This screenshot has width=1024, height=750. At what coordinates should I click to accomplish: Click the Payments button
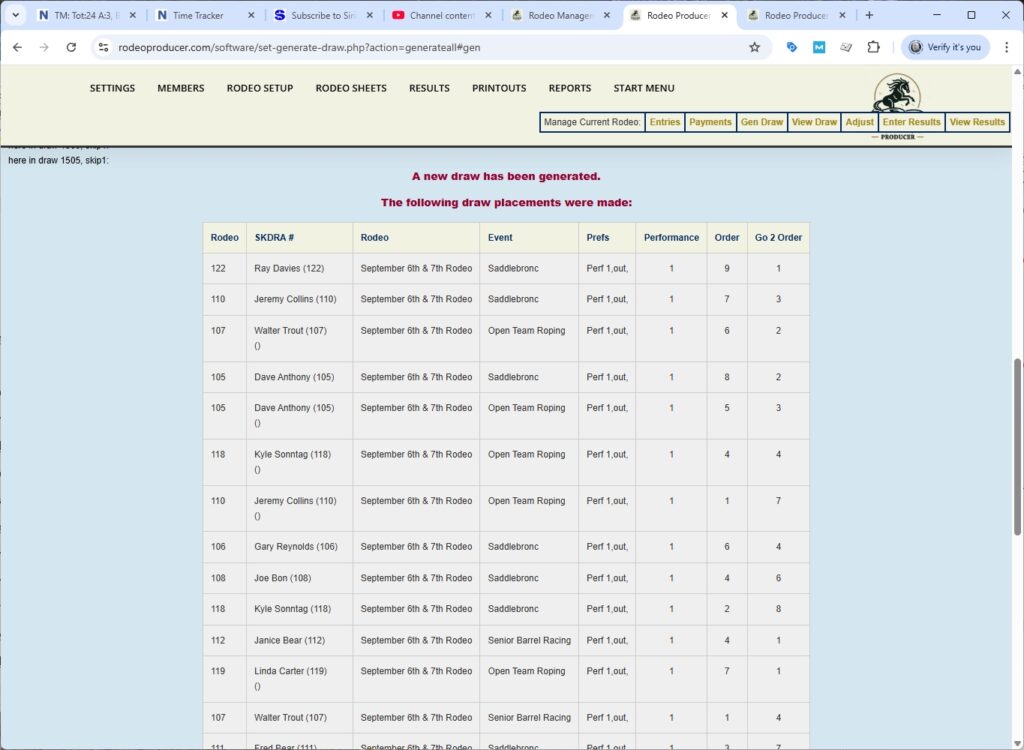point(710,122)
